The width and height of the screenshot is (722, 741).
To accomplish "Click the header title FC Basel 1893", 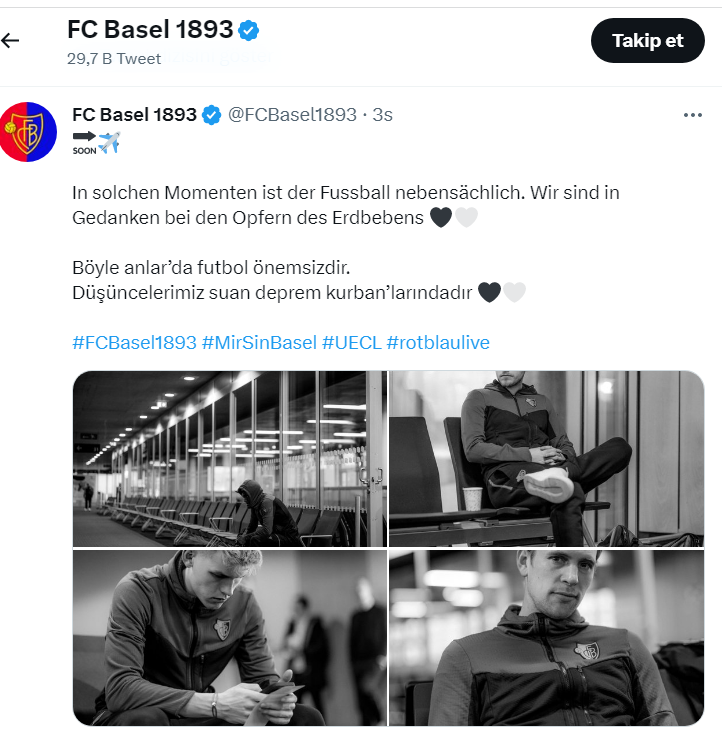I will tap(150, 31).
